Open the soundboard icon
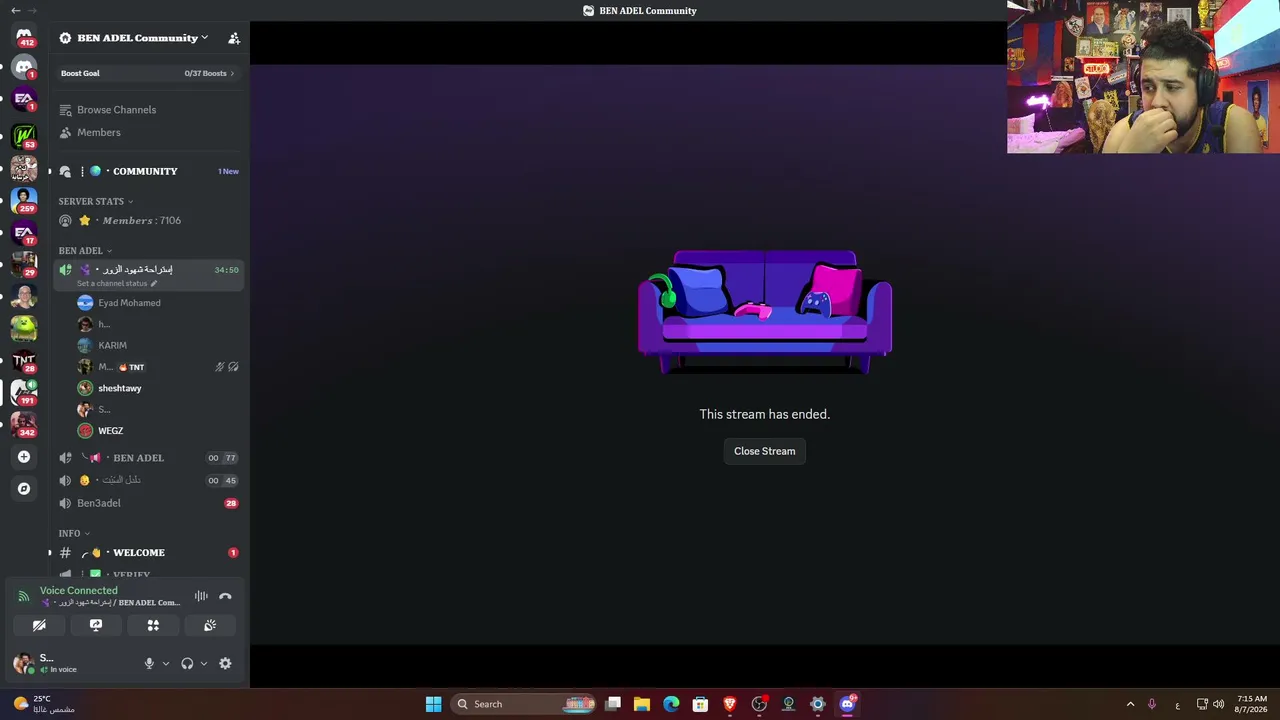 [x=210, y=625]
